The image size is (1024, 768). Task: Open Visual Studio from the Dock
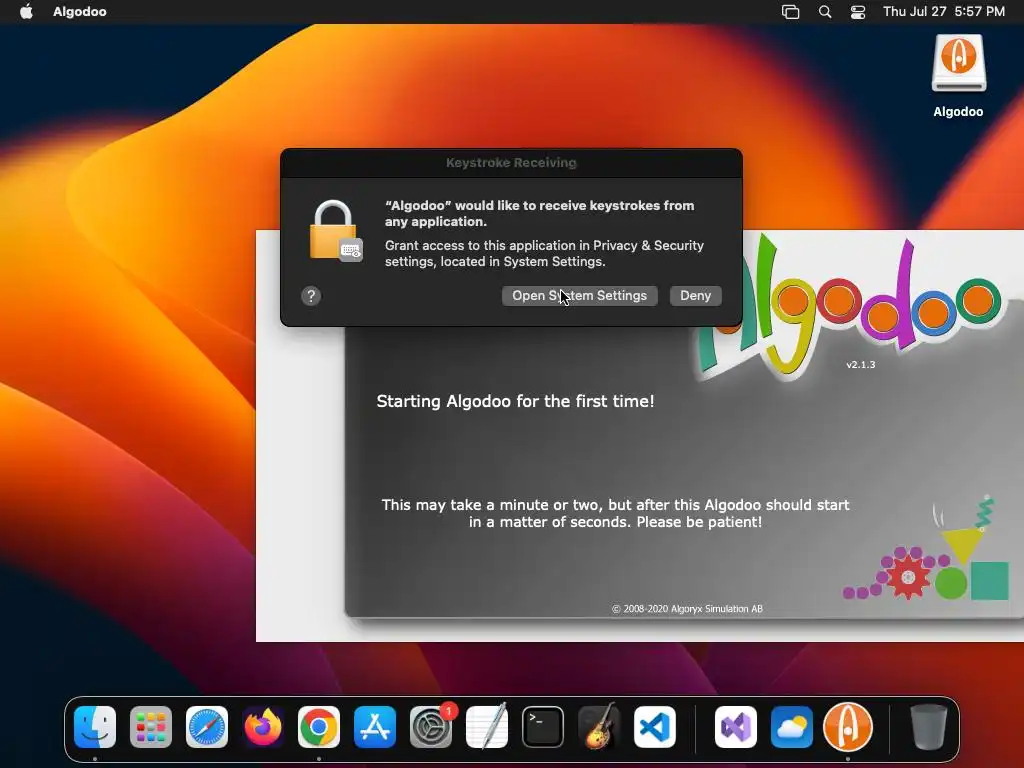[x=736, y=727]
